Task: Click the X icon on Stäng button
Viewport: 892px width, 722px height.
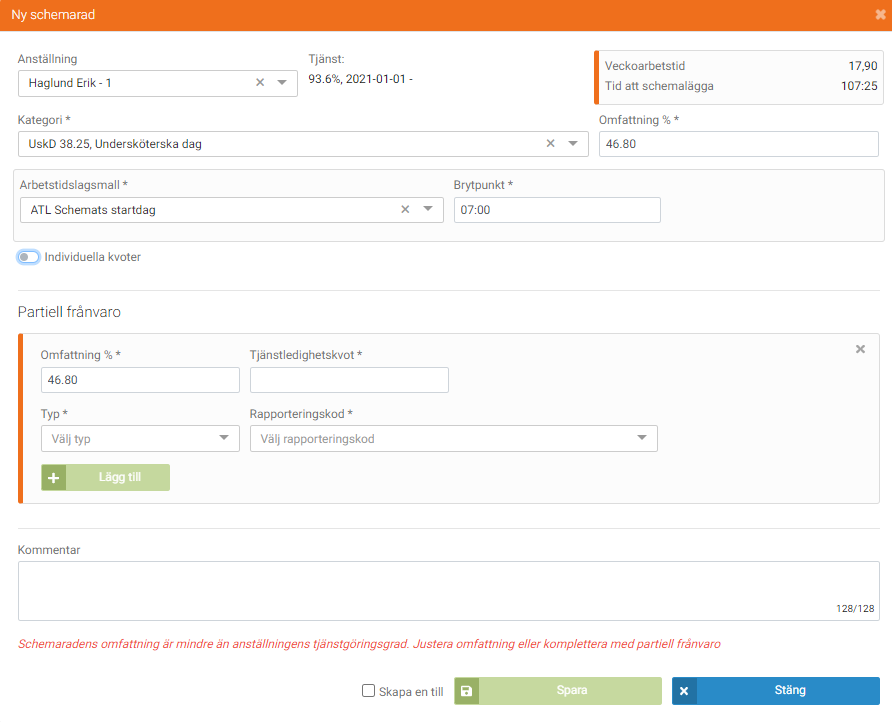Action: 685,691
